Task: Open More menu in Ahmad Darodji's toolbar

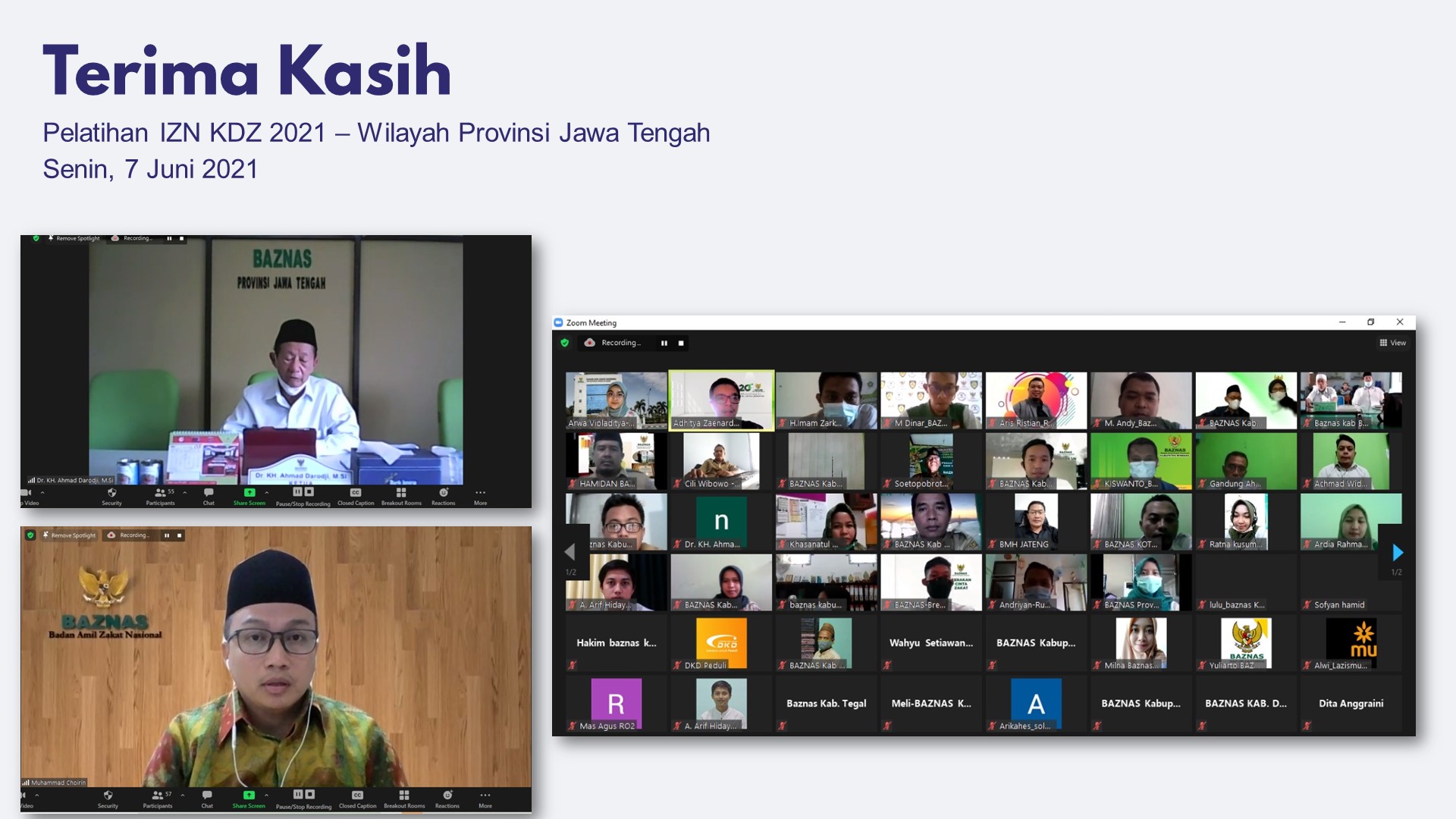Action: pos(480,494)
